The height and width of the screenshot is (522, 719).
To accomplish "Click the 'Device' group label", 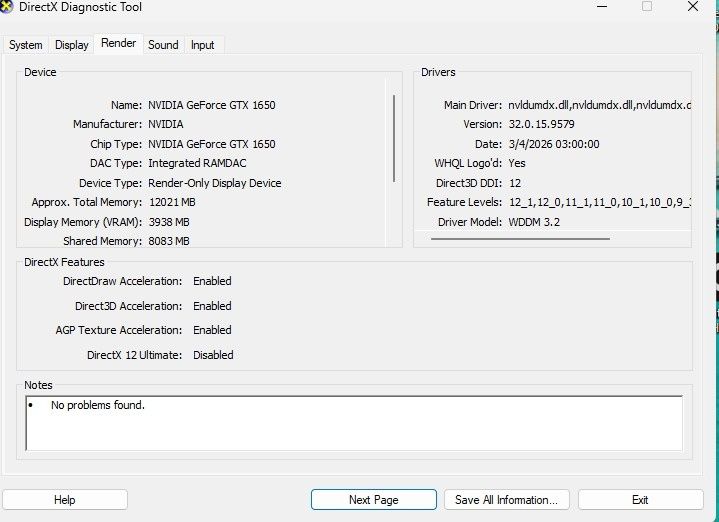I will coord(40,72).
